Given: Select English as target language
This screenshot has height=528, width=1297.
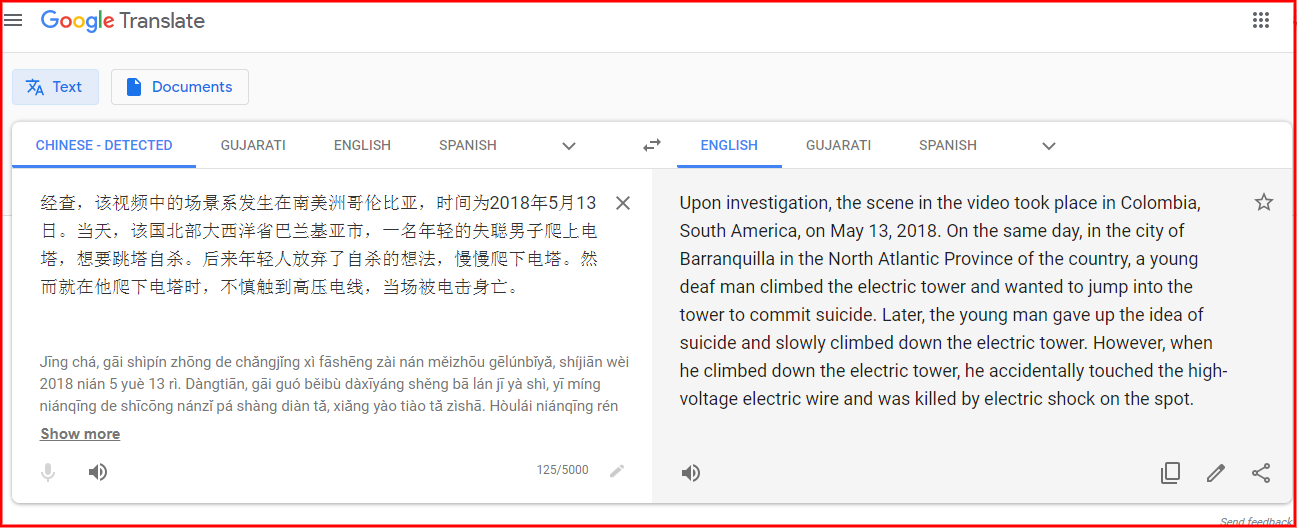Looking at the screenshot, I should tap(729, 145).
